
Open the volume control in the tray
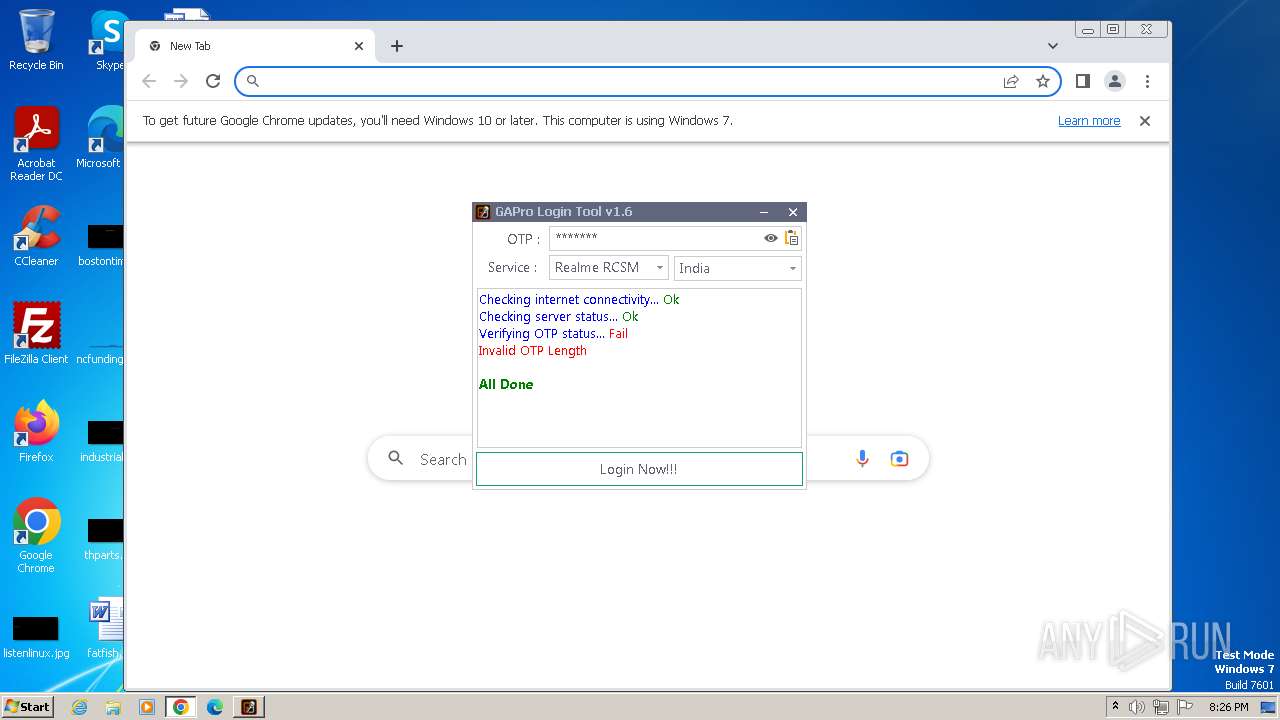(x=1137, y=707)
